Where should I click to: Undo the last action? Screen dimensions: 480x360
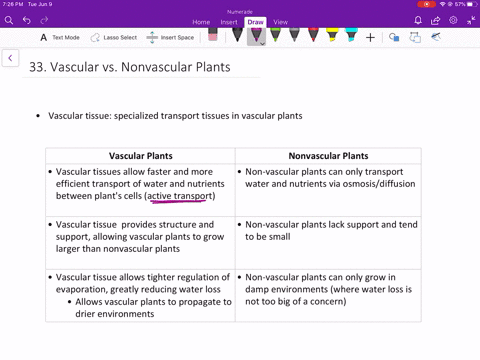point(27,21)
